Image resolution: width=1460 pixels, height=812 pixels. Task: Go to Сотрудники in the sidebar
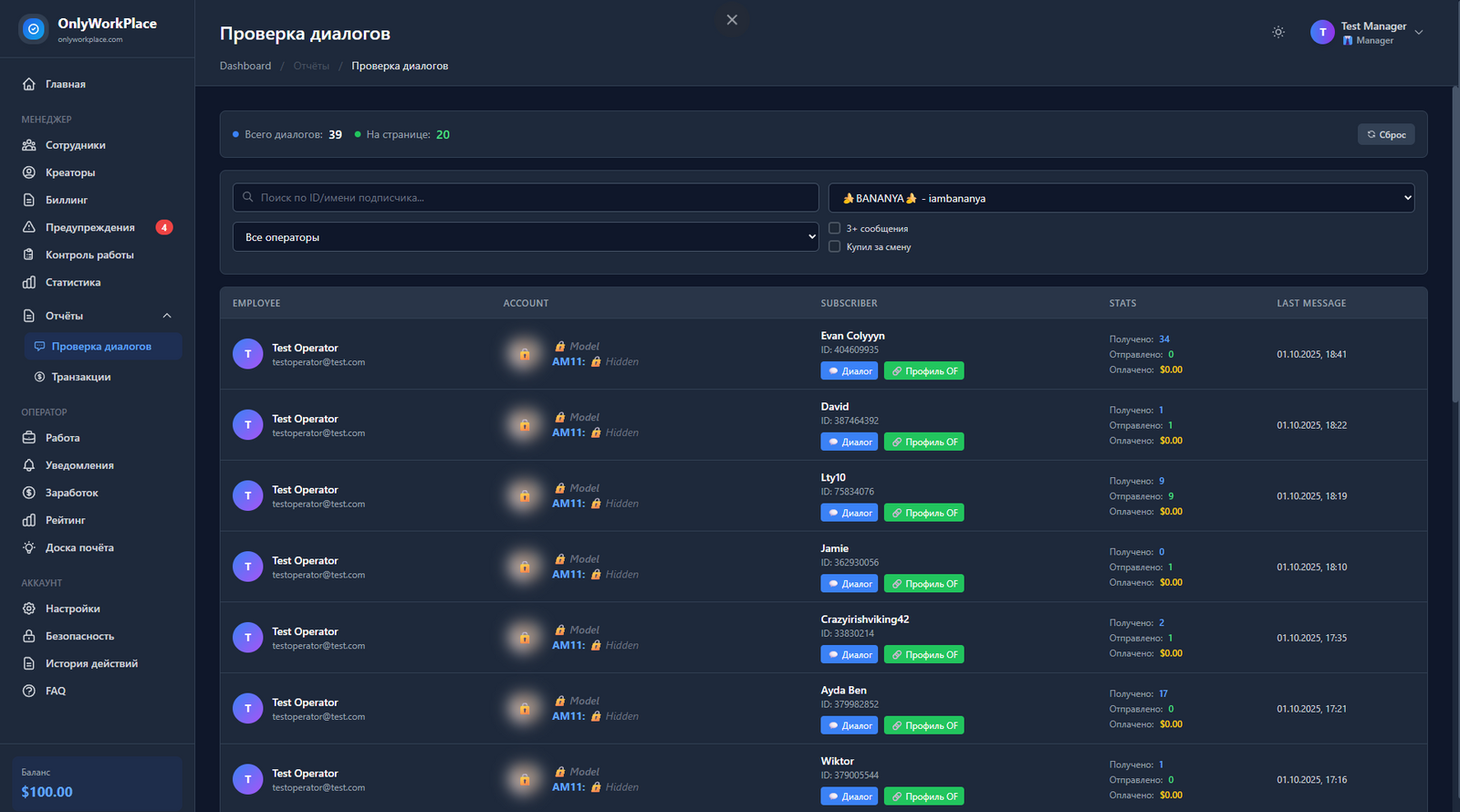click(x=76, y=145)
